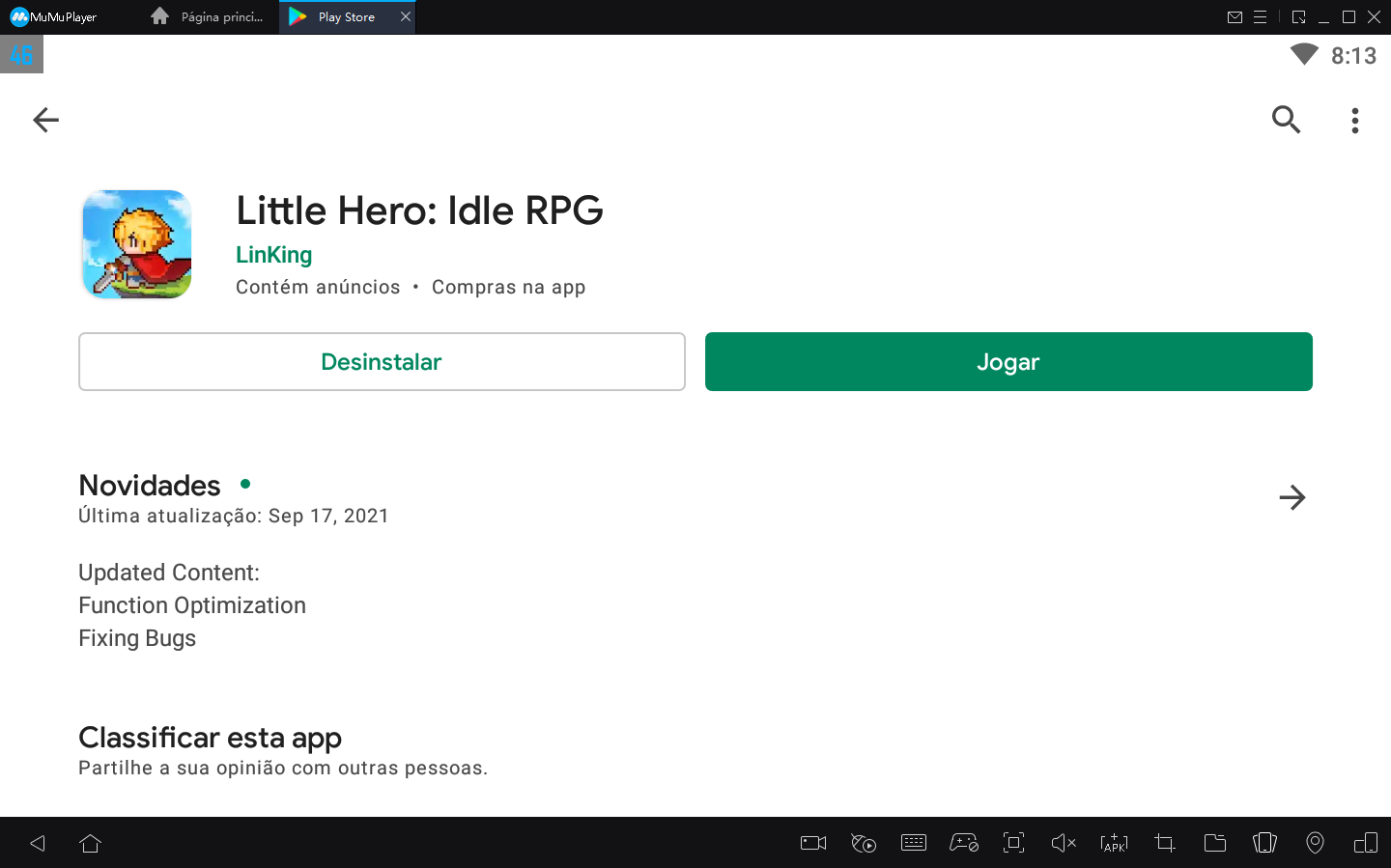Screen dimensions: 1391x868
Task: Open the virtual GPS location tool
Action: [1315, 842]
